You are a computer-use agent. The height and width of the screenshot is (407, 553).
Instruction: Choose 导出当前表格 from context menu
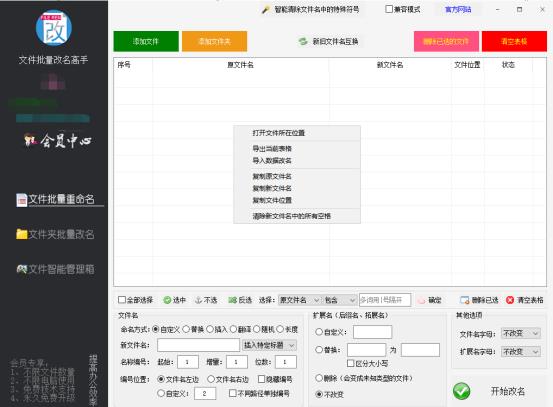tap(272, 148)
